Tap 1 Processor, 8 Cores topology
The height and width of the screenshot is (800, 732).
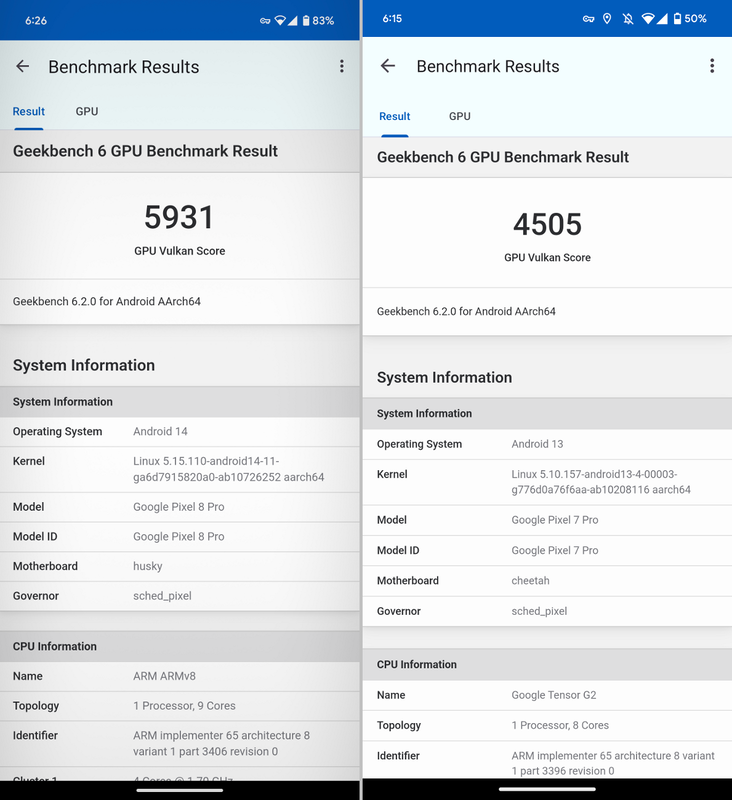[x=560, y=726]
